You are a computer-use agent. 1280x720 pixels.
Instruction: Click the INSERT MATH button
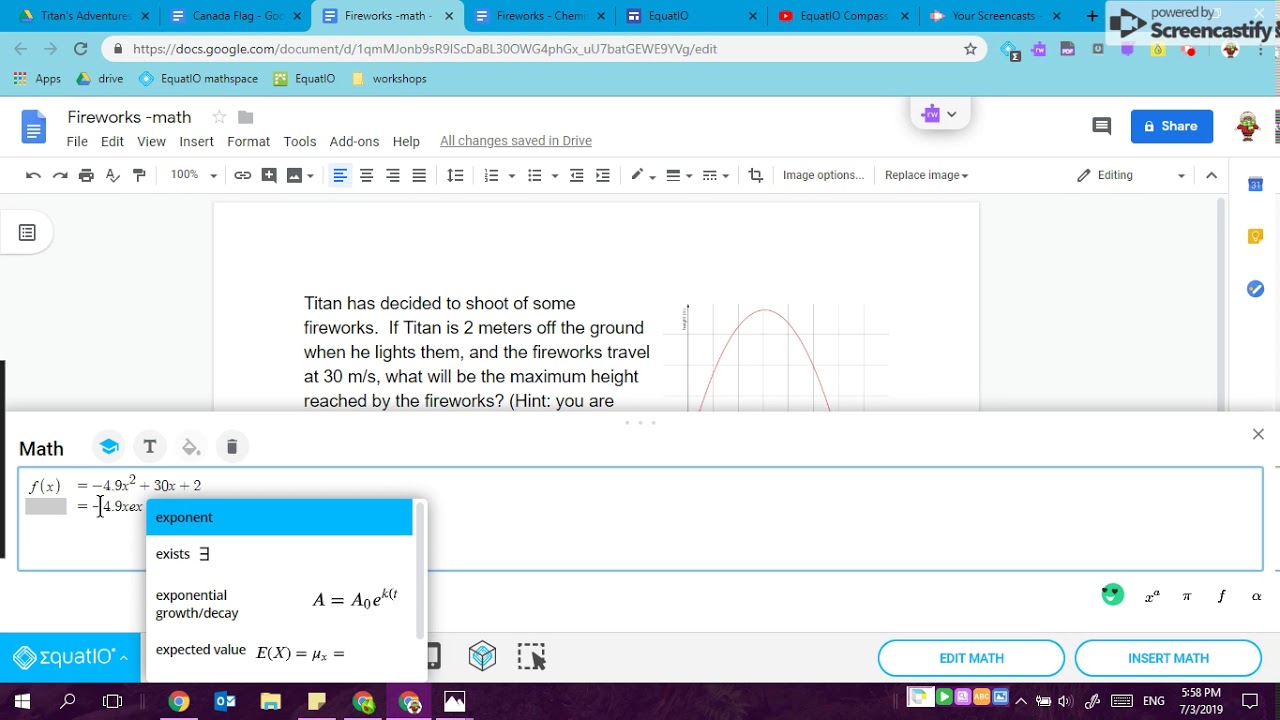point(1168,658)
